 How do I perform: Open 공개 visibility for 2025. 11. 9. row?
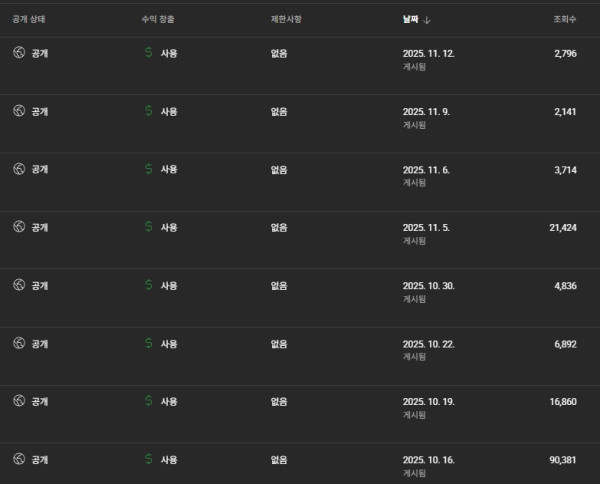pyautogui.click(x=40, y=111)
